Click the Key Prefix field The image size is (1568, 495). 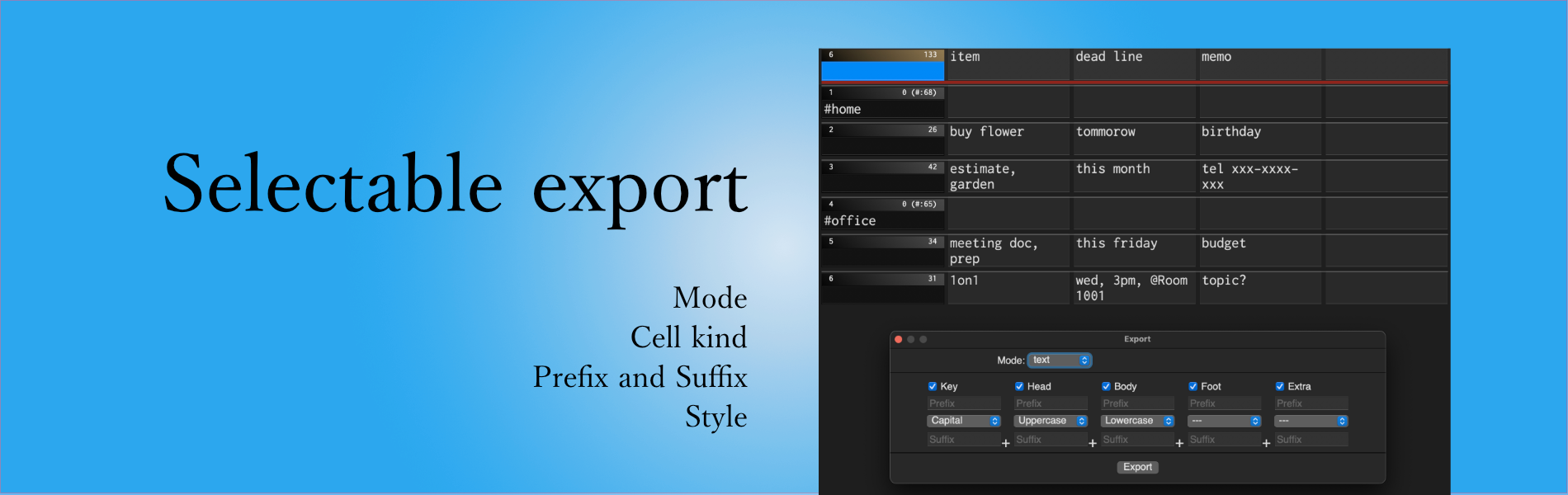[x=964, y=403]
